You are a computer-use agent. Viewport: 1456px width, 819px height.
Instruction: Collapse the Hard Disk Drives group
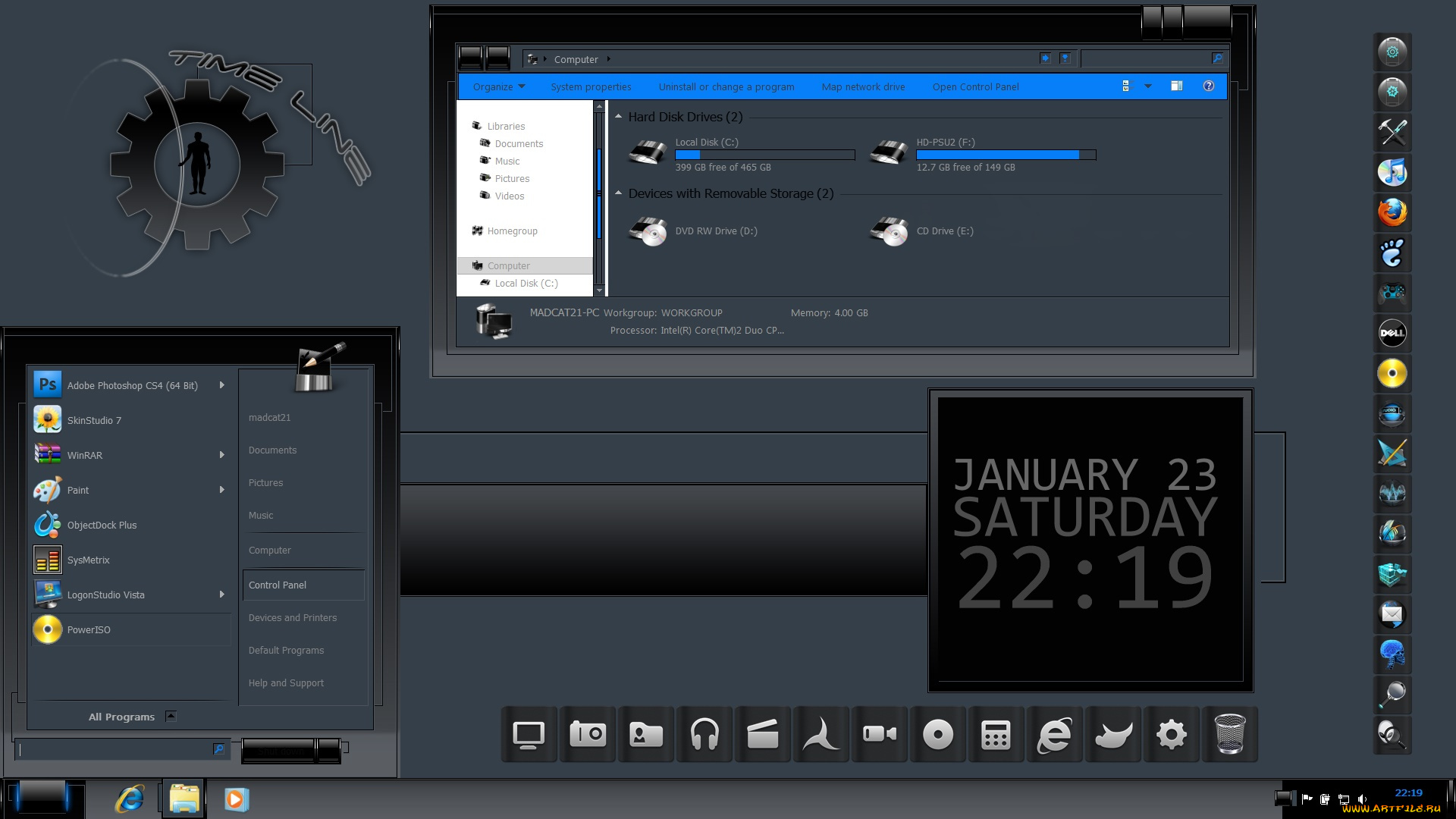click(x=619, y=117)
